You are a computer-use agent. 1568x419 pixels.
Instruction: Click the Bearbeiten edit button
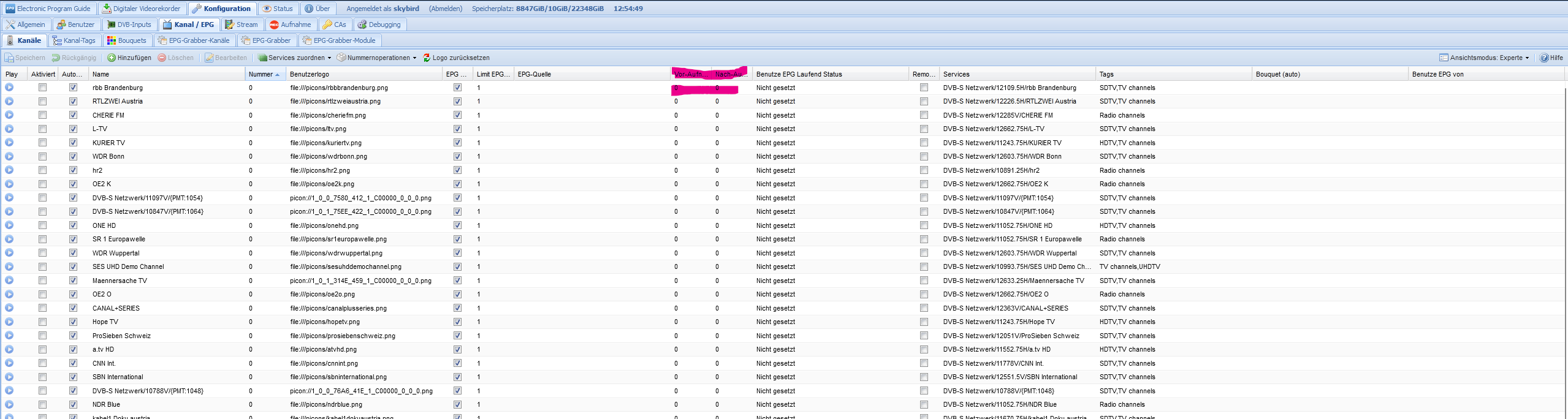[x=226, y=58]
